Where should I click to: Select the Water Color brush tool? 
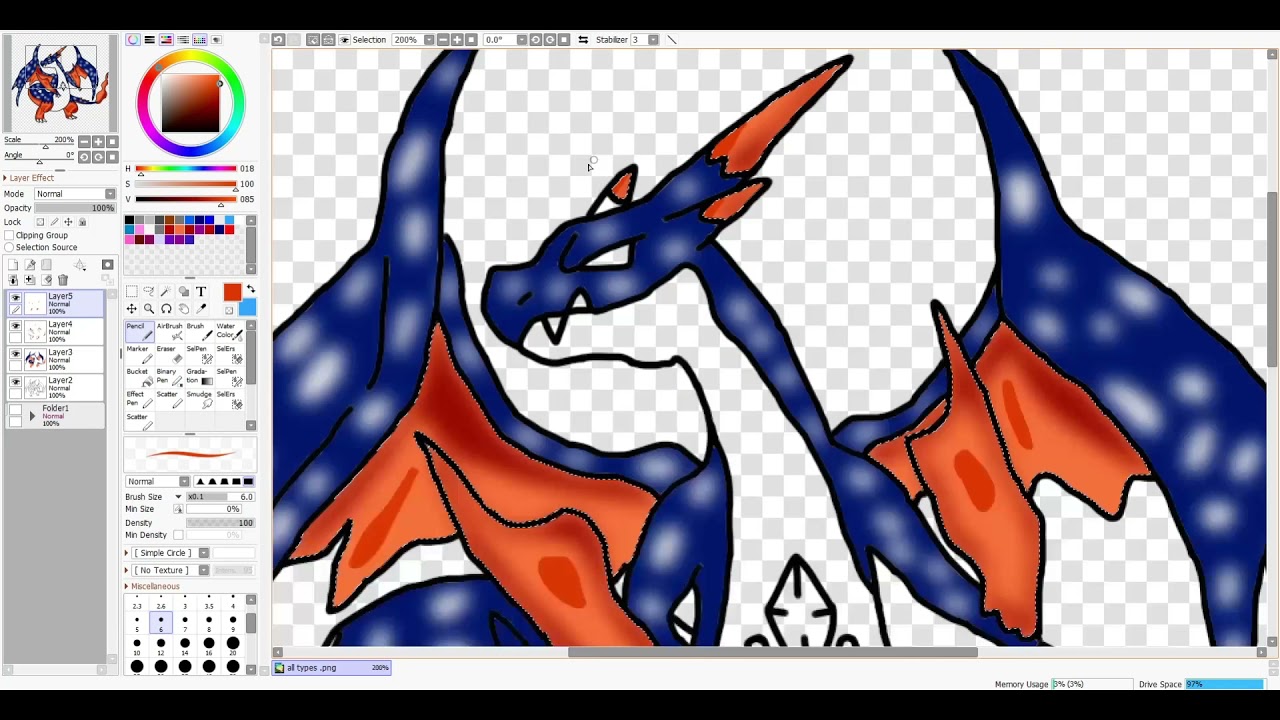[x=228, y=333]
